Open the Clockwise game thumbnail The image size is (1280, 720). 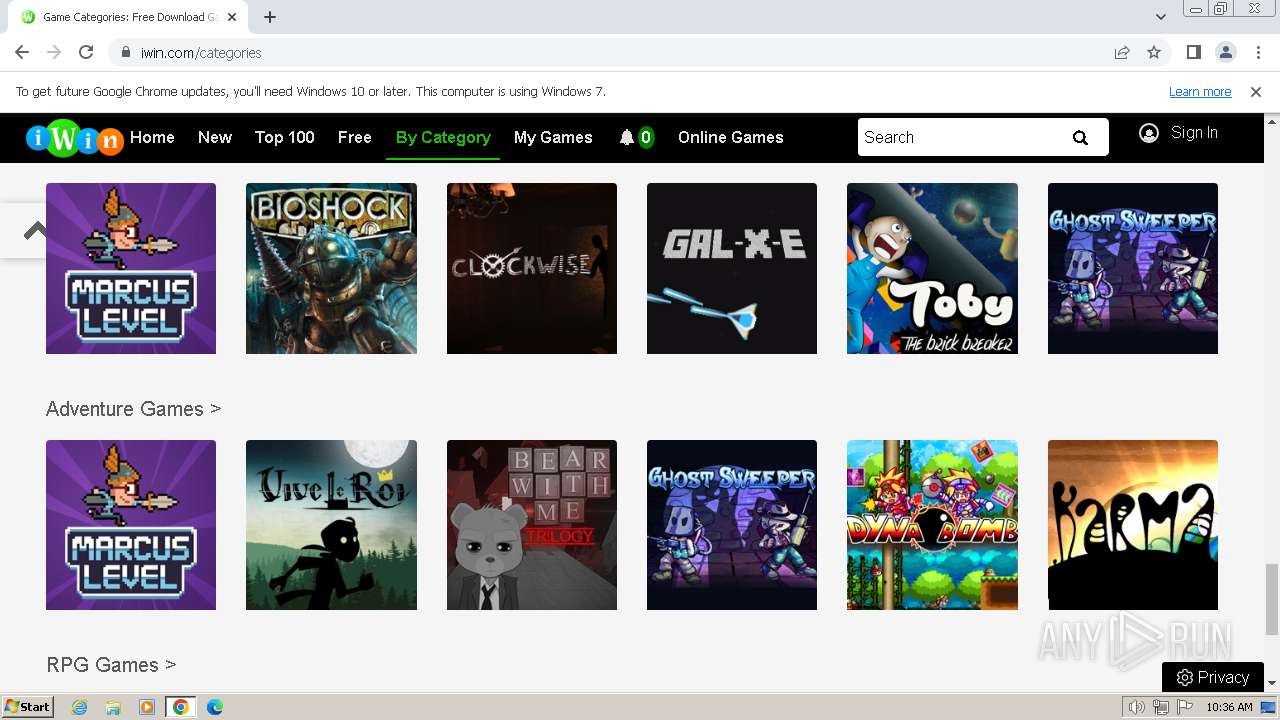(x=532, y=268)
